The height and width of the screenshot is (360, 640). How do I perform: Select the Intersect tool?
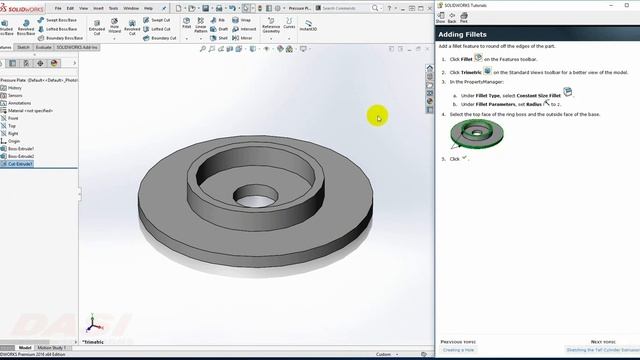(x=244, y=29)
